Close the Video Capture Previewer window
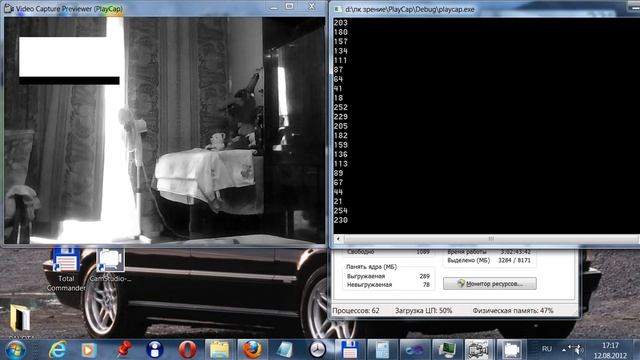This screenshot has height=360, width=640. pyautogui.click(x=312, y=6)
